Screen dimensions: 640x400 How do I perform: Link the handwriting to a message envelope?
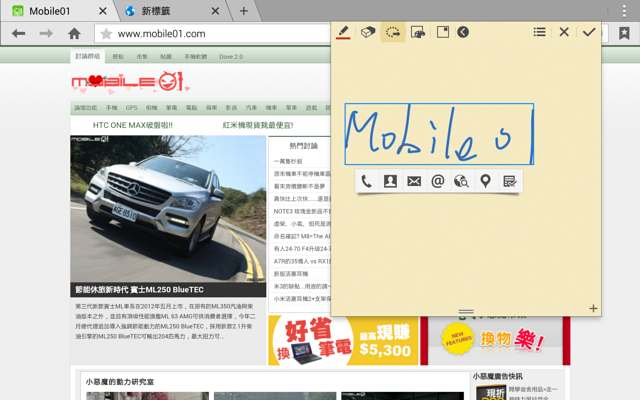pyautogui.click(x=414, y=181)
